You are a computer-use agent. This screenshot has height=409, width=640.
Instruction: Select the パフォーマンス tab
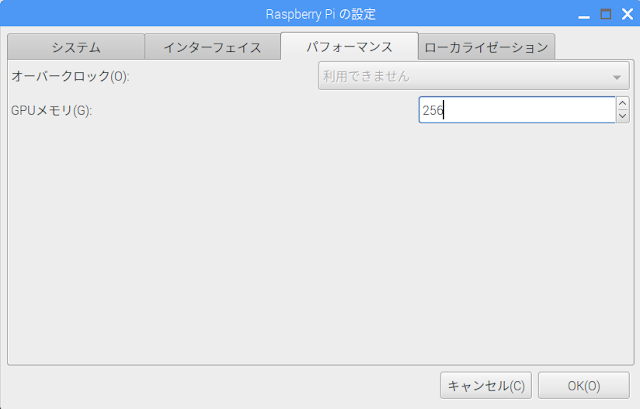tap(349, 46)
